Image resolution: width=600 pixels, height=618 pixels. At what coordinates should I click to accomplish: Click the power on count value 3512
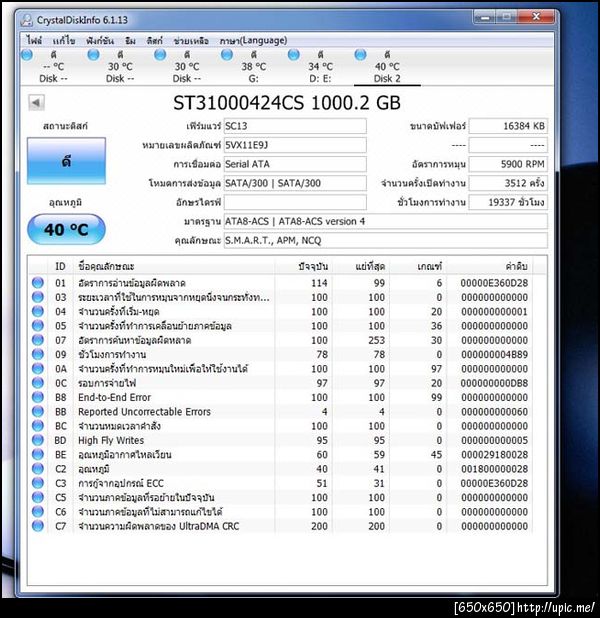508,183
